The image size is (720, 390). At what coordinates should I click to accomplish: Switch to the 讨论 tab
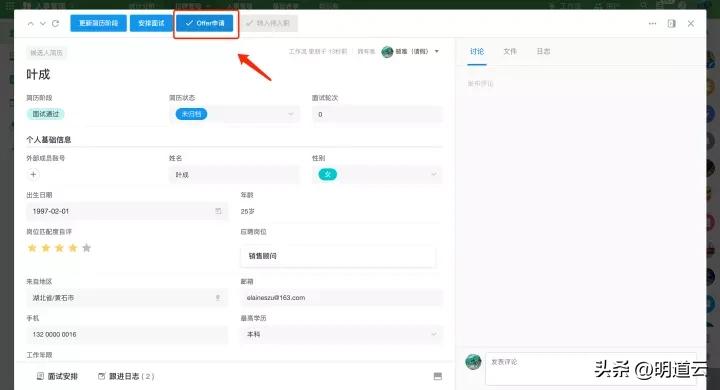click(477, 51)
